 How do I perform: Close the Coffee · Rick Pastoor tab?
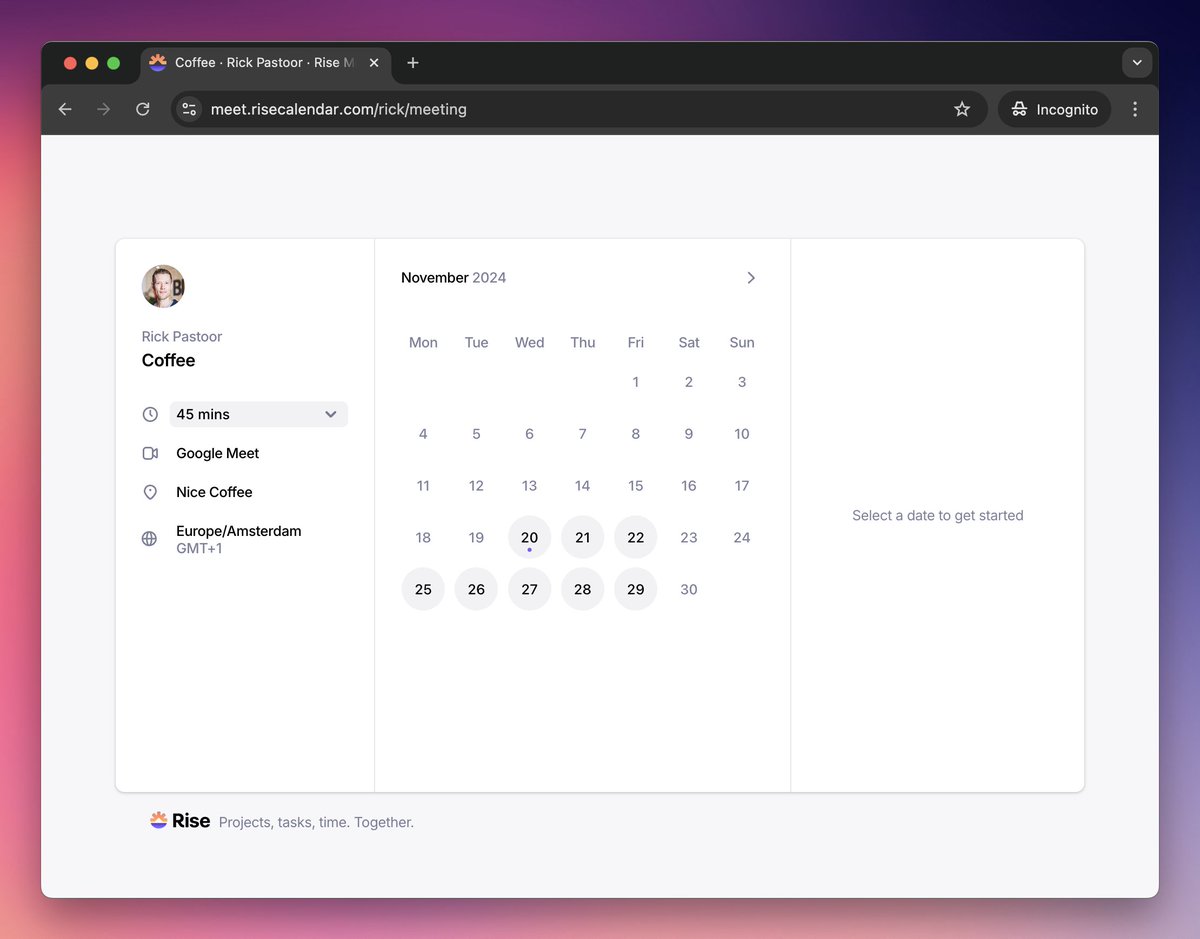click(x=374, y=63)
